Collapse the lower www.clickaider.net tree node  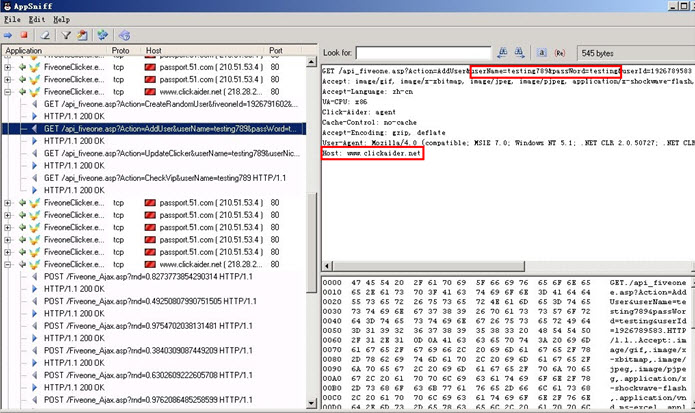point(9,264)
